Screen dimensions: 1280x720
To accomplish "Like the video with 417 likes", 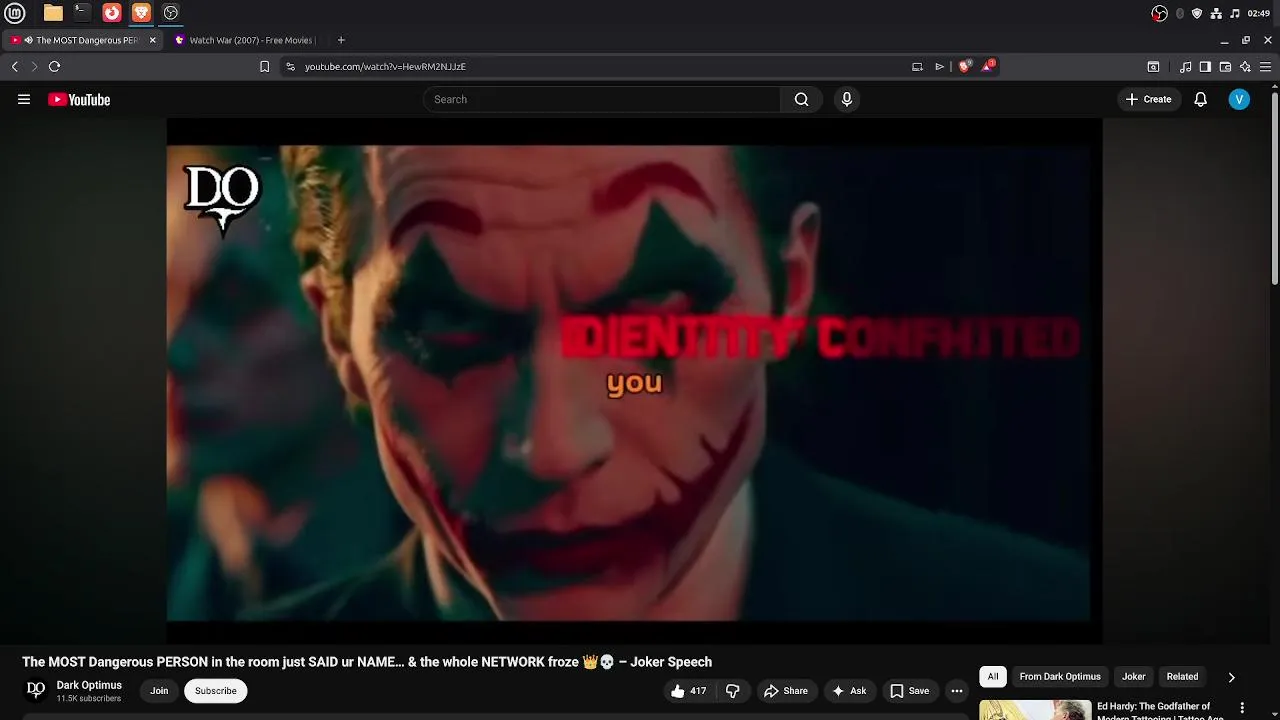I will [x=689, y=691].
